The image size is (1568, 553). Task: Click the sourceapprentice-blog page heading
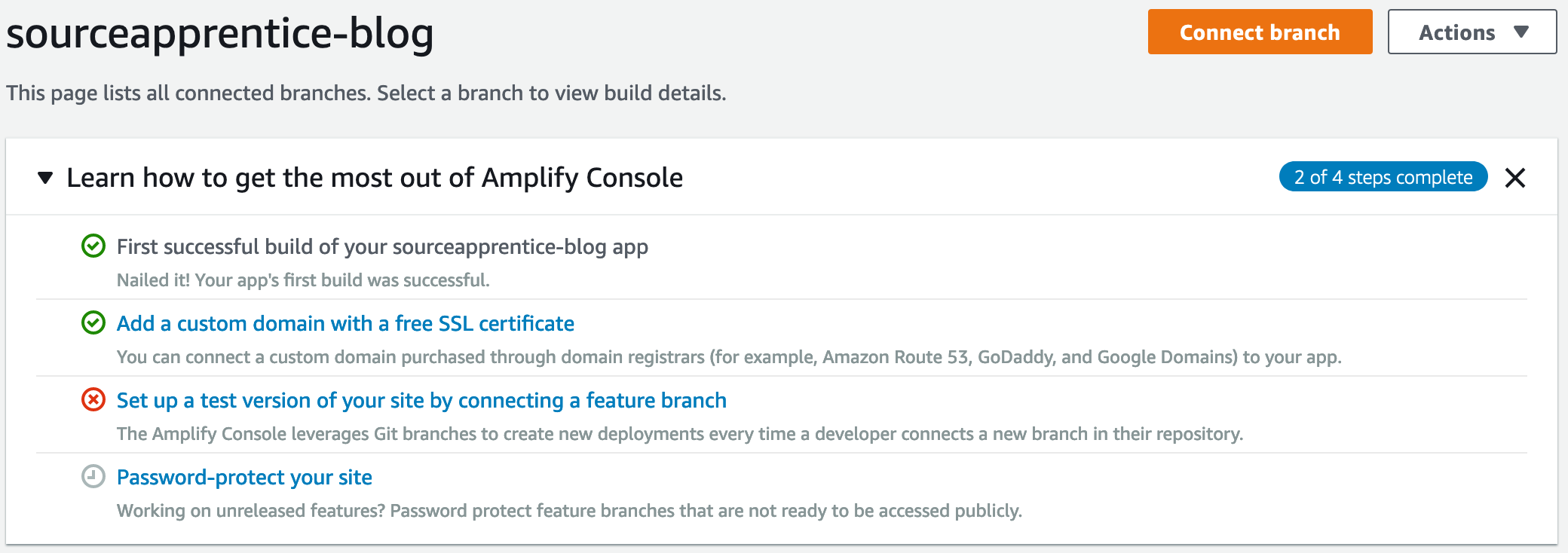219,33
